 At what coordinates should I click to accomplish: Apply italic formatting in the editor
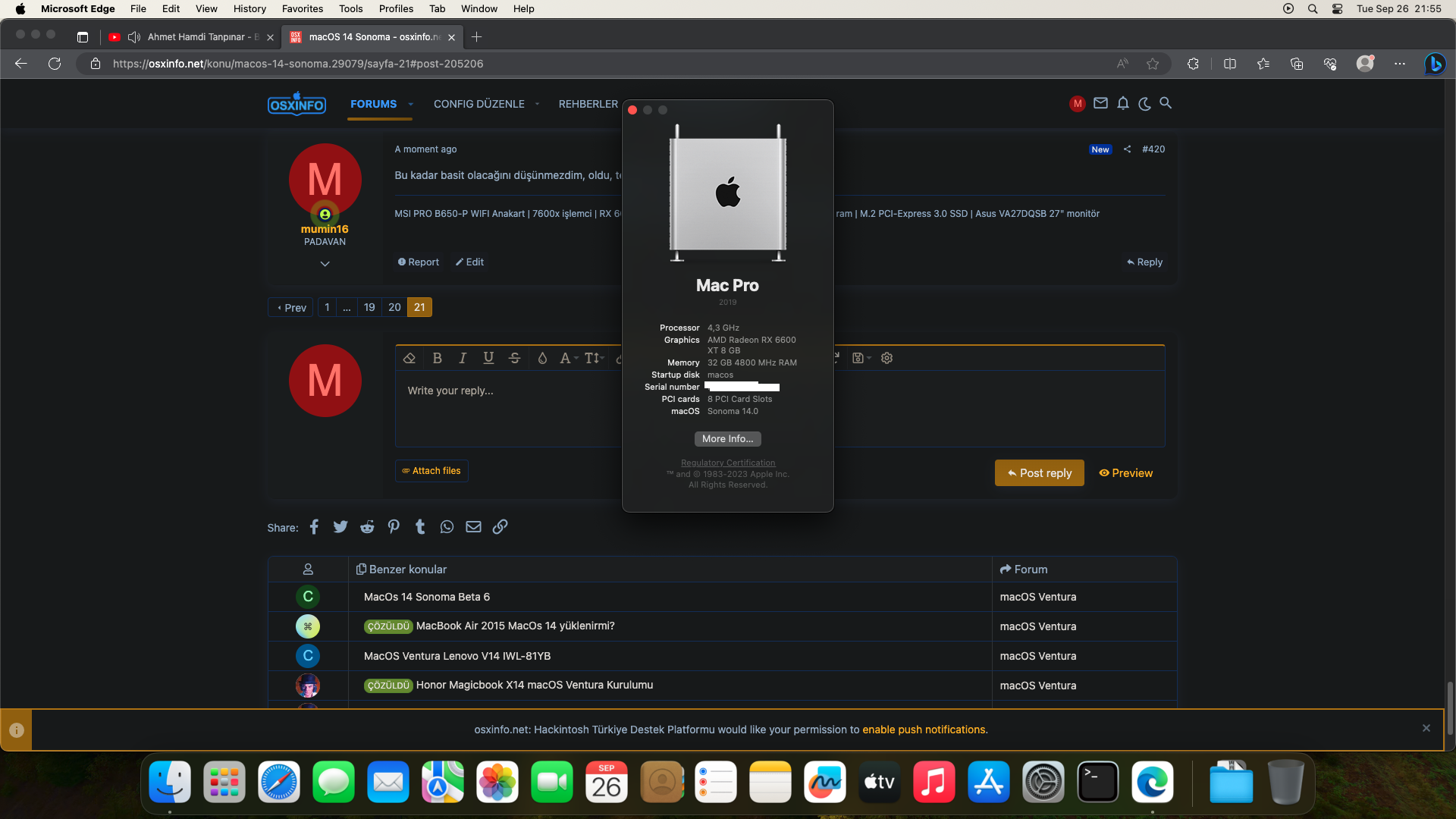coord(463,357)
